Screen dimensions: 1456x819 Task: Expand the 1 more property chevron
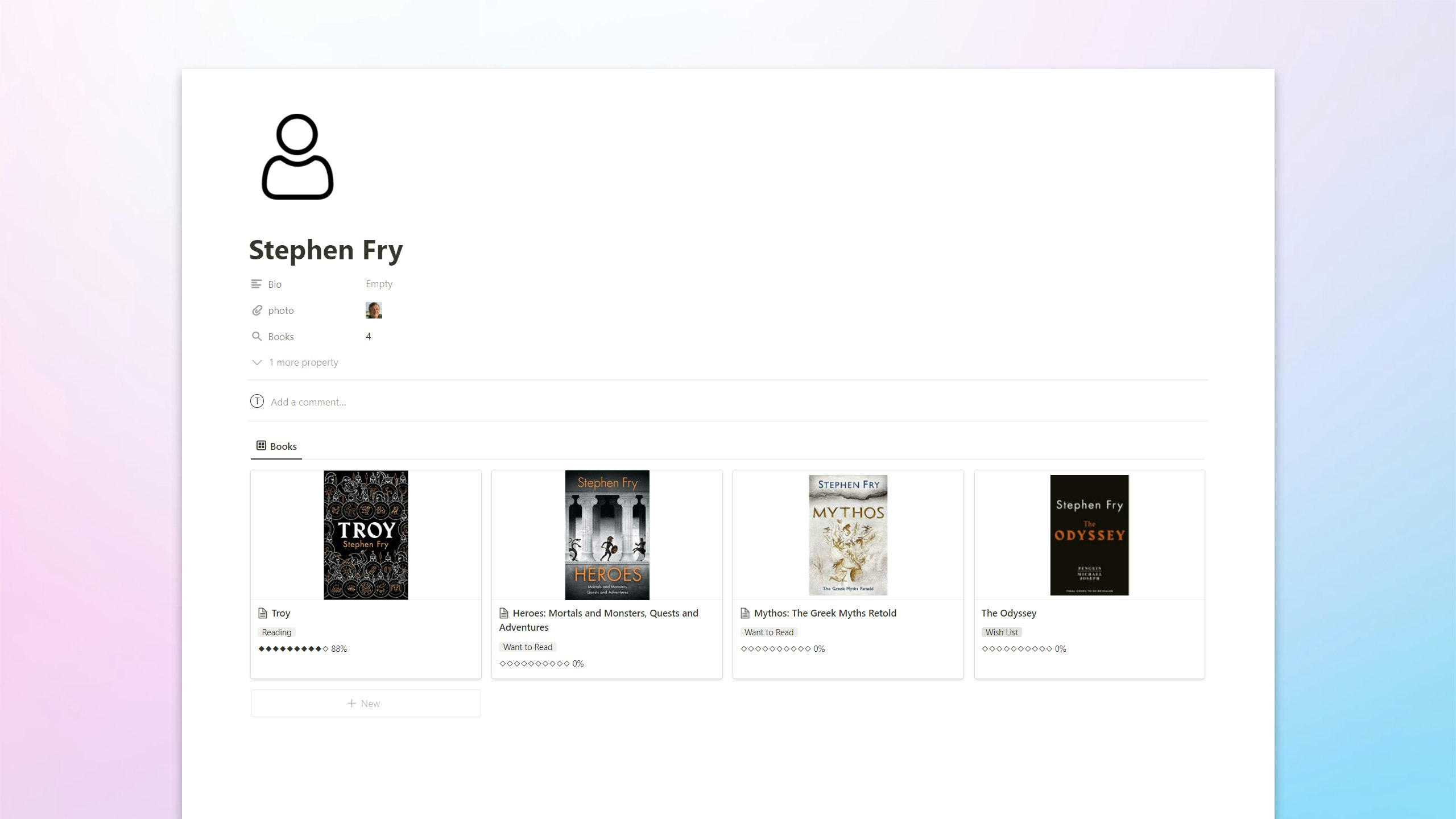tap(257, 362)
